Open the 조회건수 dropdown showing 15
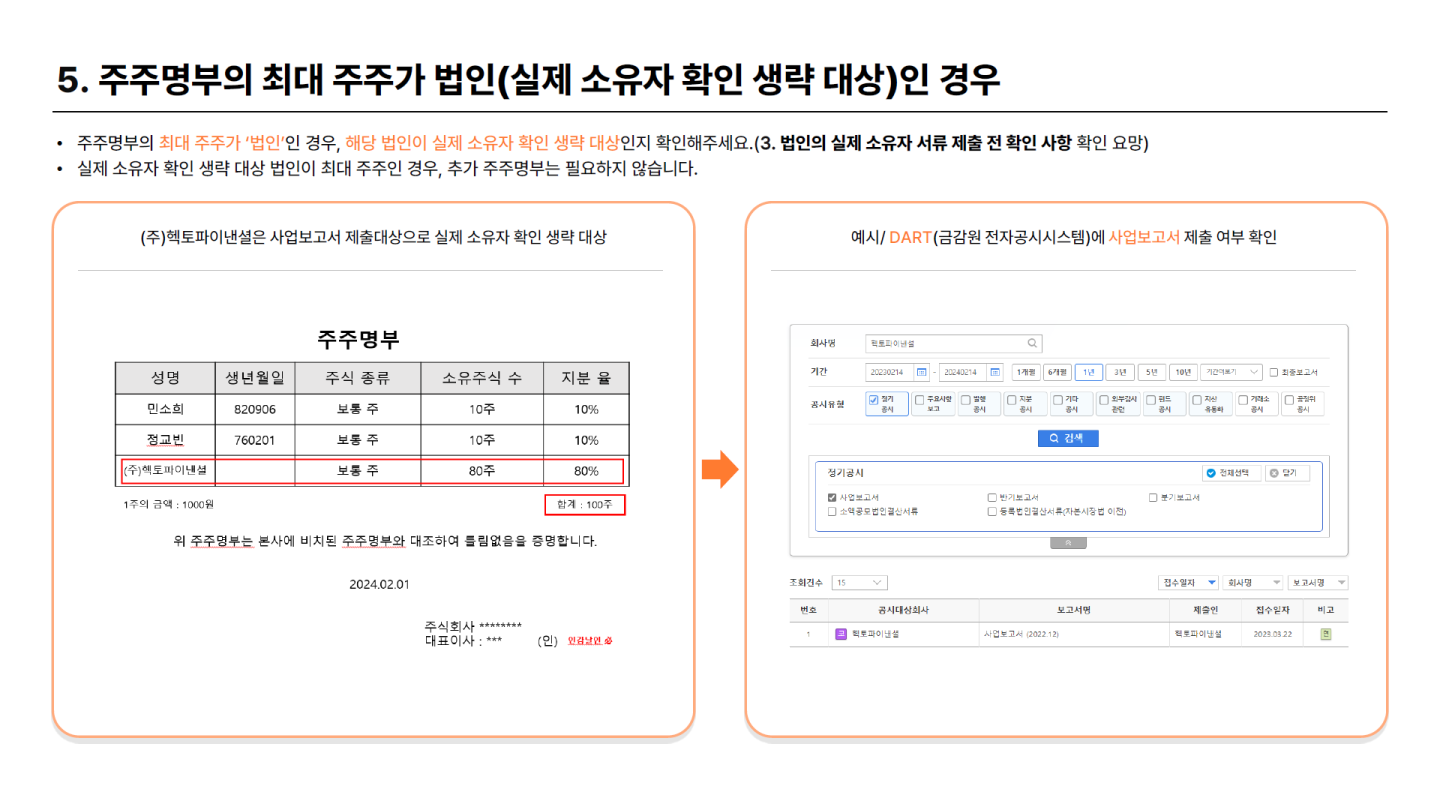This screenshot has width=1440, height=810. tap(859, 582)
